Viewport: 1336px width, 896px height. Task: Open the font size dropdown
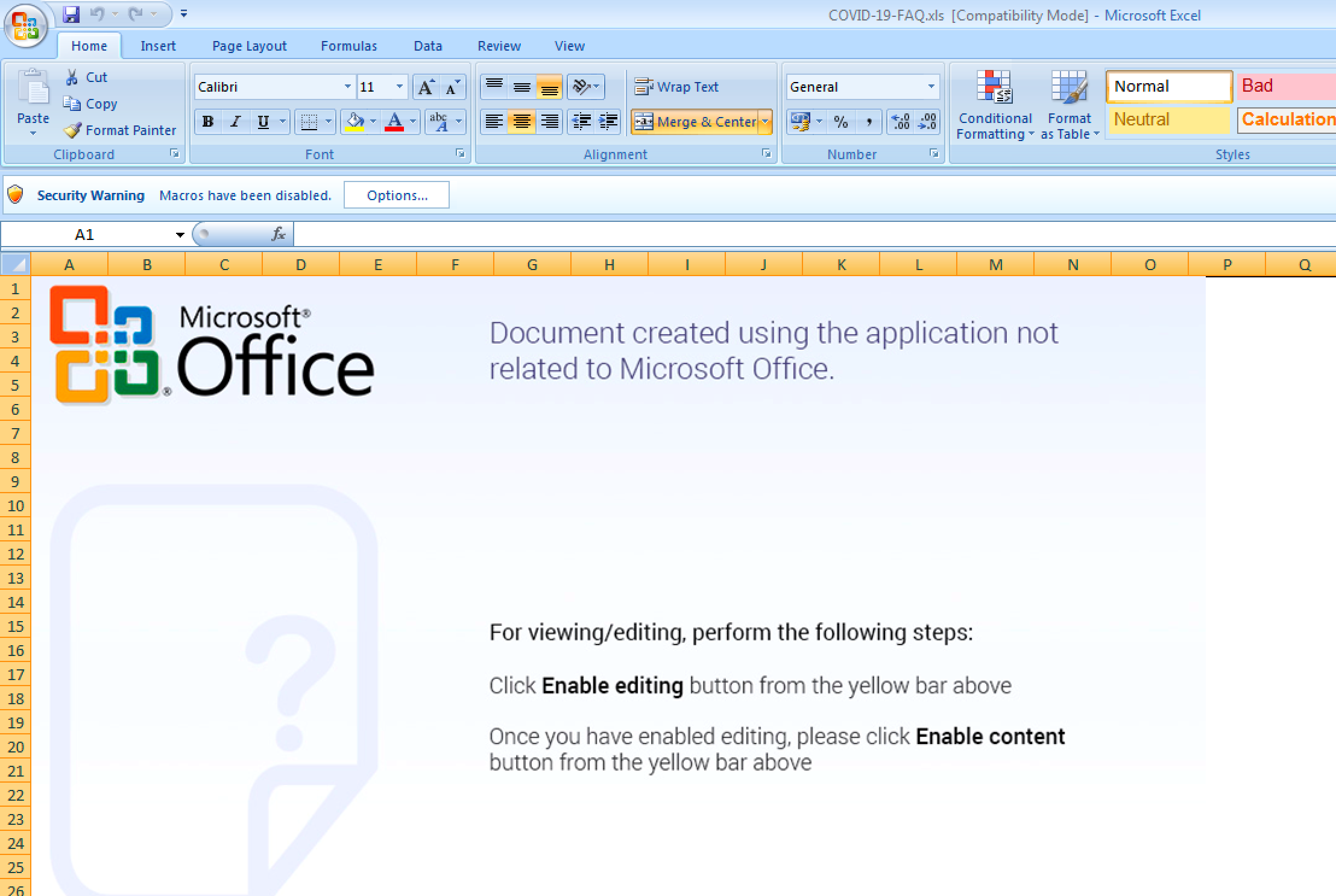[x=399, y=87]
